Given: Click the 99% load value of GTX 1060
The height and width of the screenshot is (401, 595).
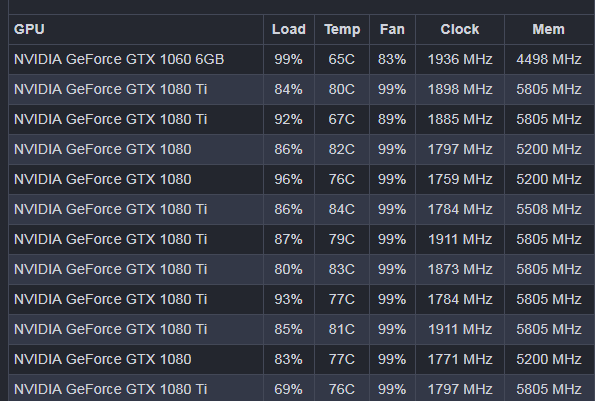Looking at the screenshot, I should pyautogui.click(x=288, y=59).
